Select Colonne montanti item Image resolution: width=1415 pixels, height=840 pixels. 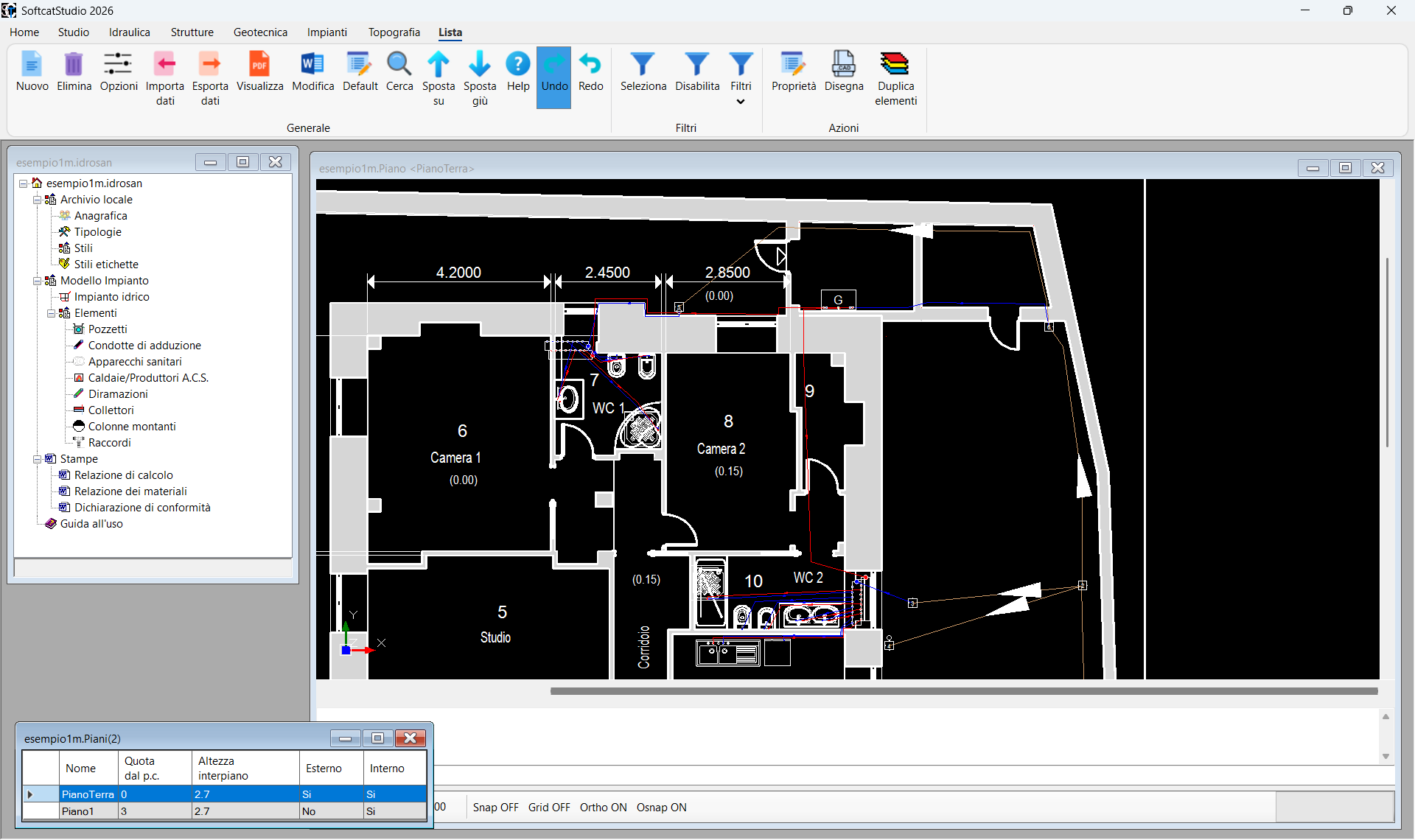tap(132, 427)
